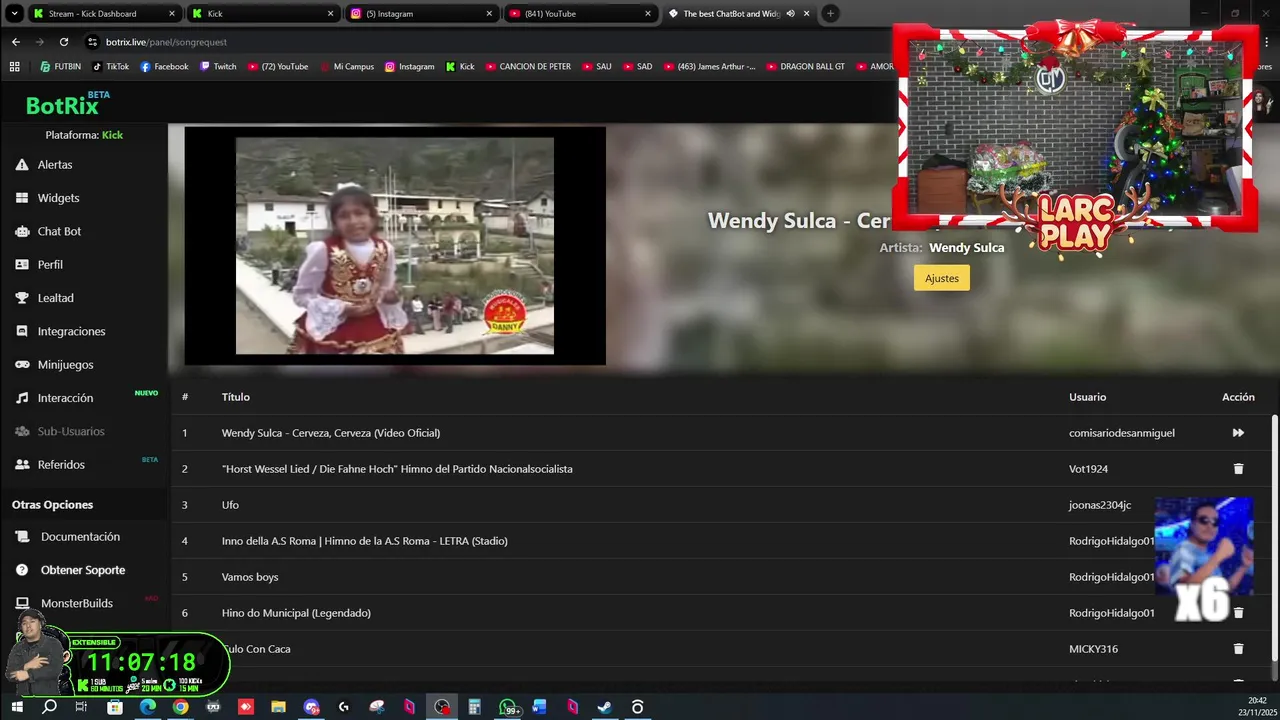This screenshot has height=720, width=1280.
Task: Click username Vot1924
Action: click(x=1088, y=469)
